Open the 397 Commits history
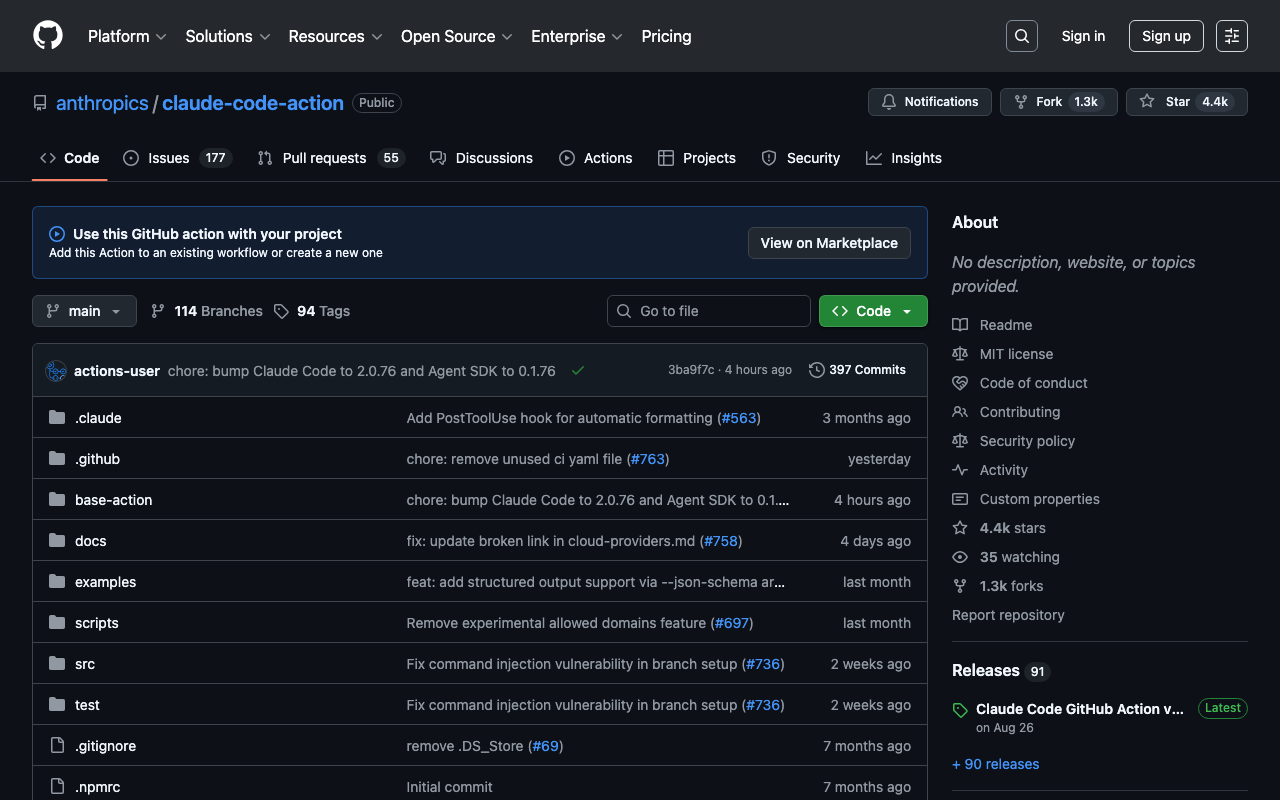The image size is (1280, 800). click(857, 370)
